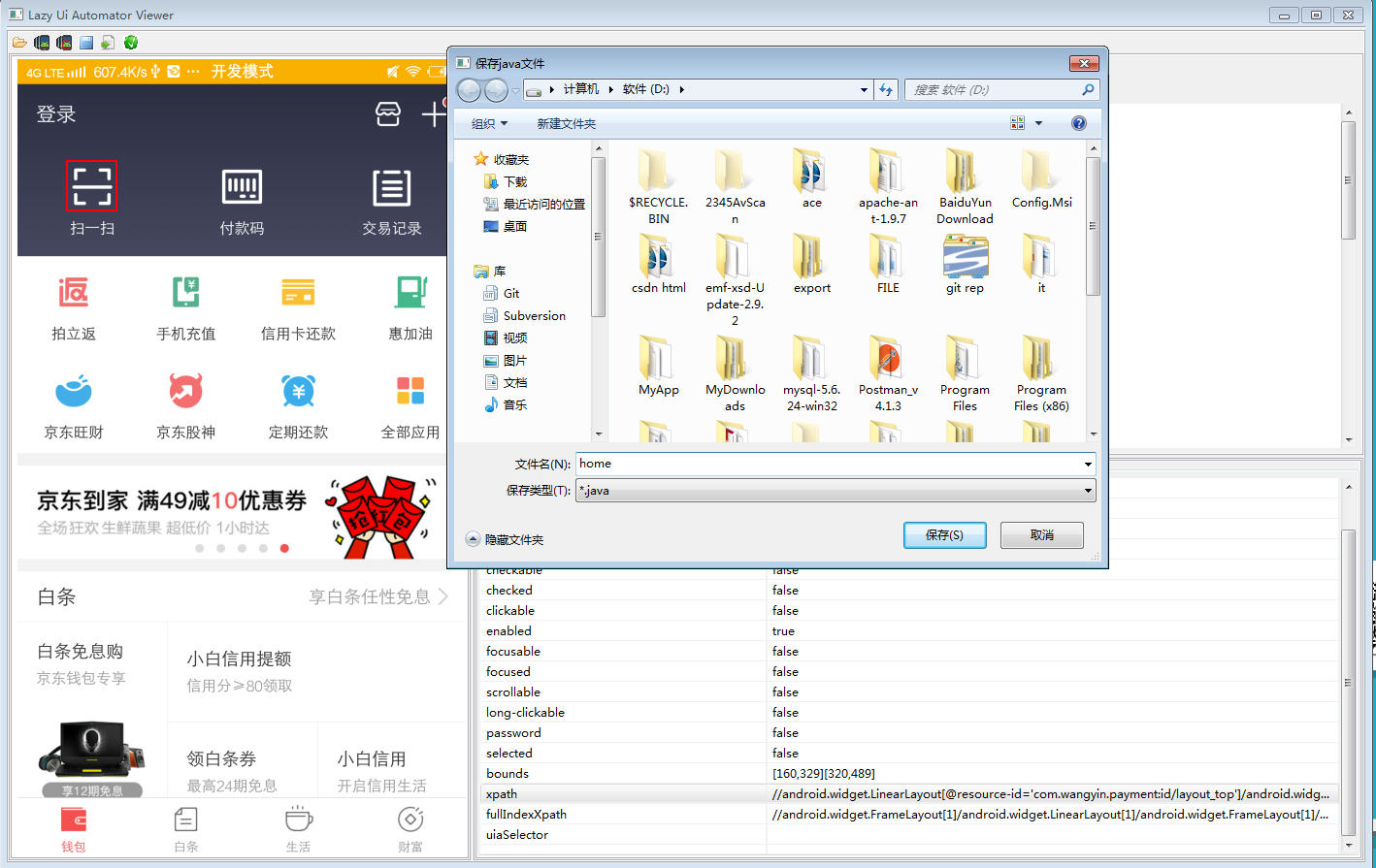Switch to the 生活 bottom tab
The image size is (1376, 868).
(x=298, y=829)
